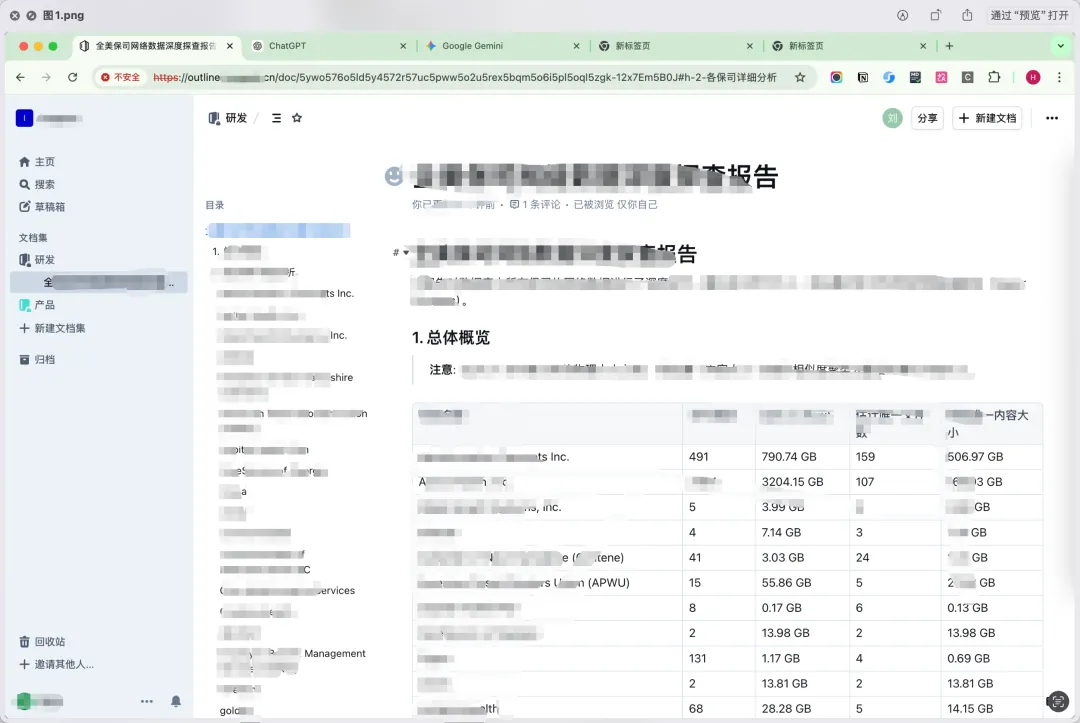Click the green user avatar near Share

[892, 118]
